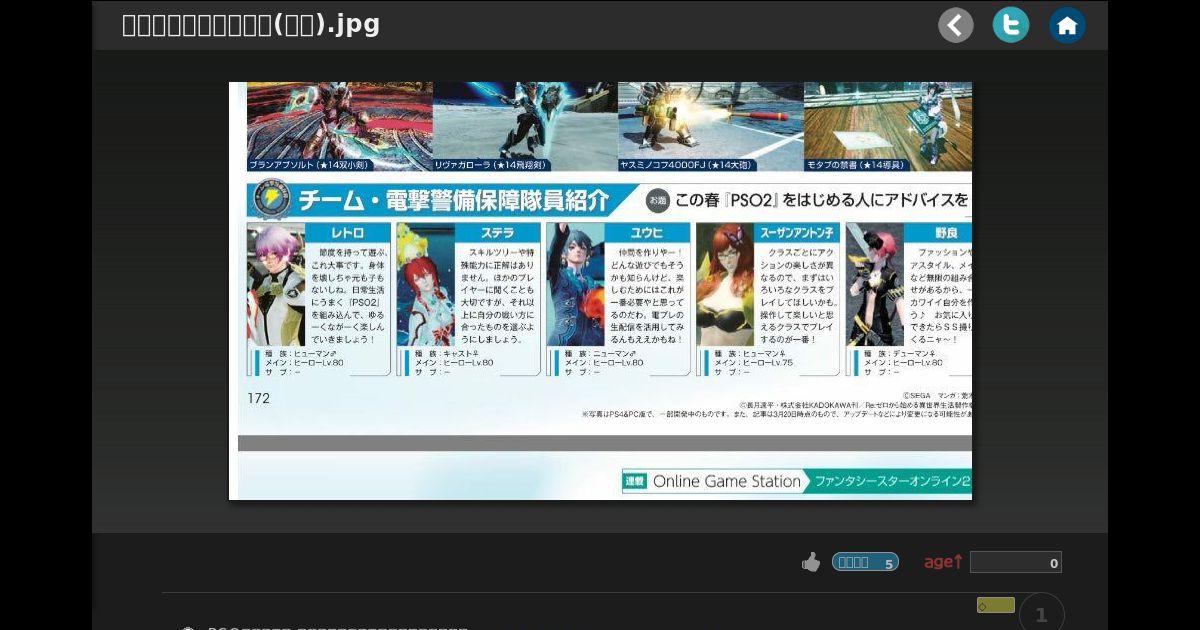Screen dimensions: 1200x630
Task: Open the Twitter share icon
Action: (x=1011, y=25)
